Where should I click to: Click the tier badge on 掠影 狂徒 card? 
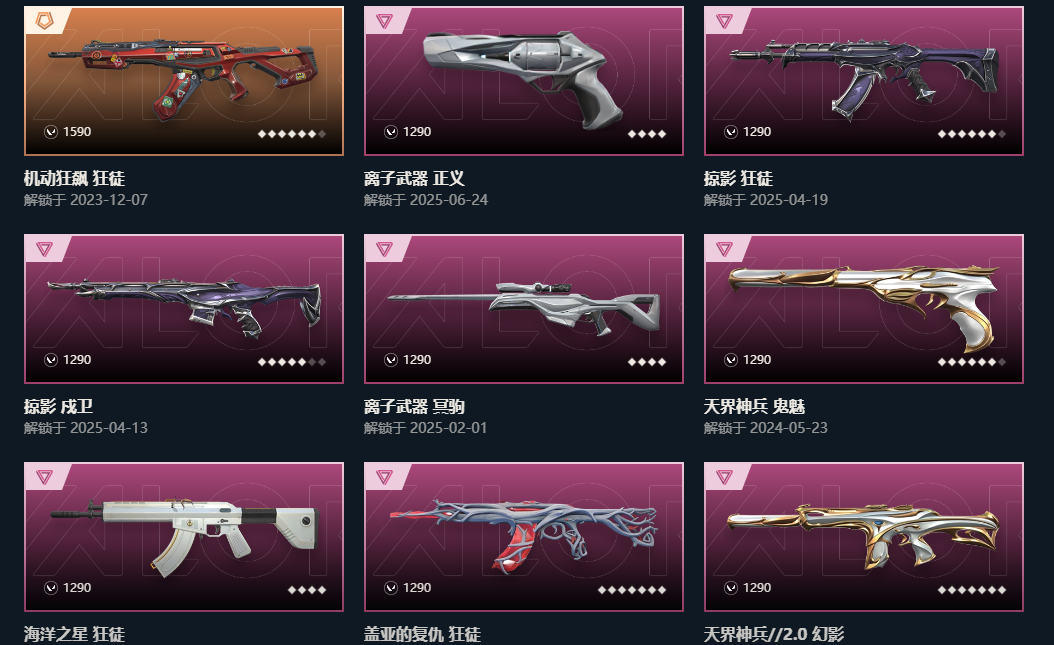pyautogui.click(x=724, y=21)
